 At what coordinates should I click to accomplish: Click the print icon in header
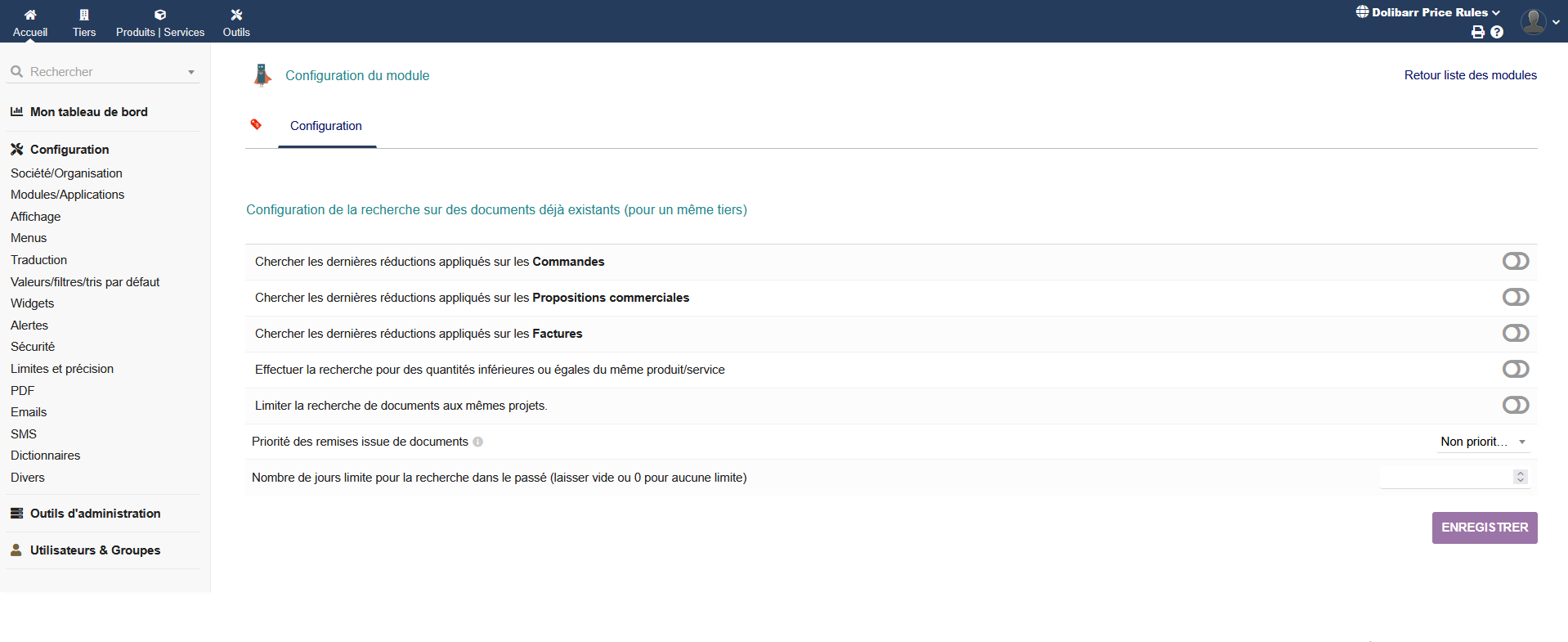point(1477,33)
